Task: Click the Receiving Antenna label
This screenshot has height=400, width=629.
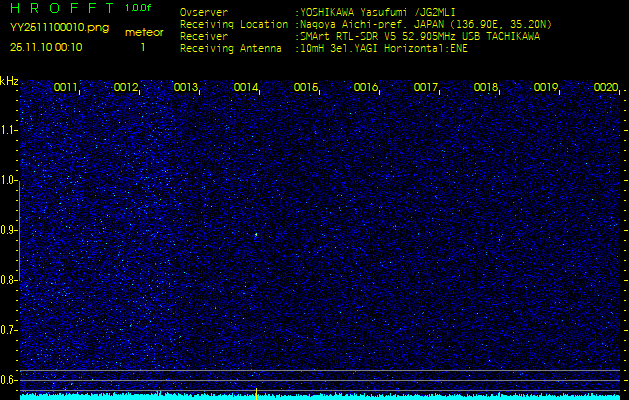Action: click(x=231, y=49)
